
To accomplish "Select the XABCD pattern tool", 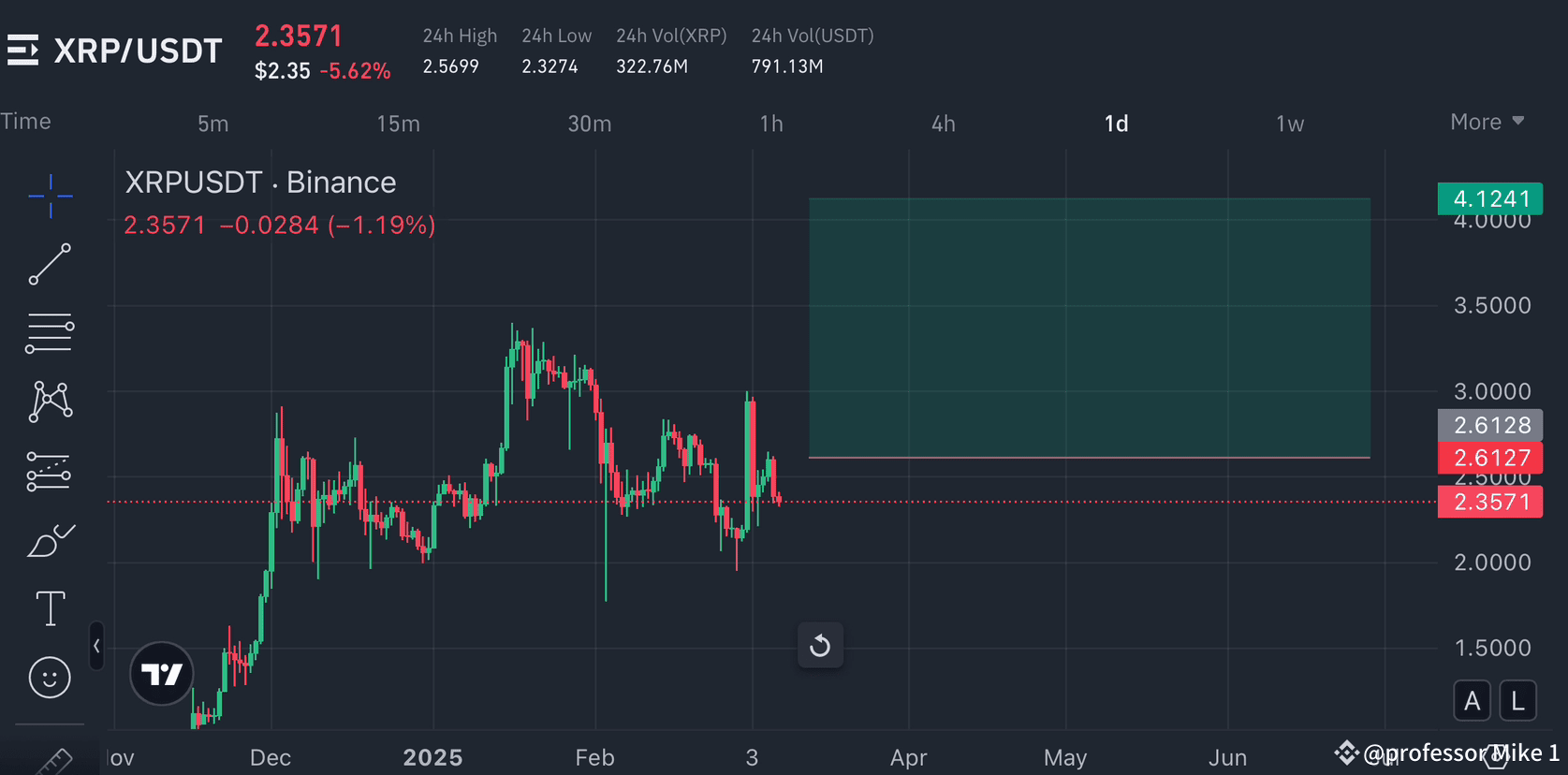I will (50, 402).
